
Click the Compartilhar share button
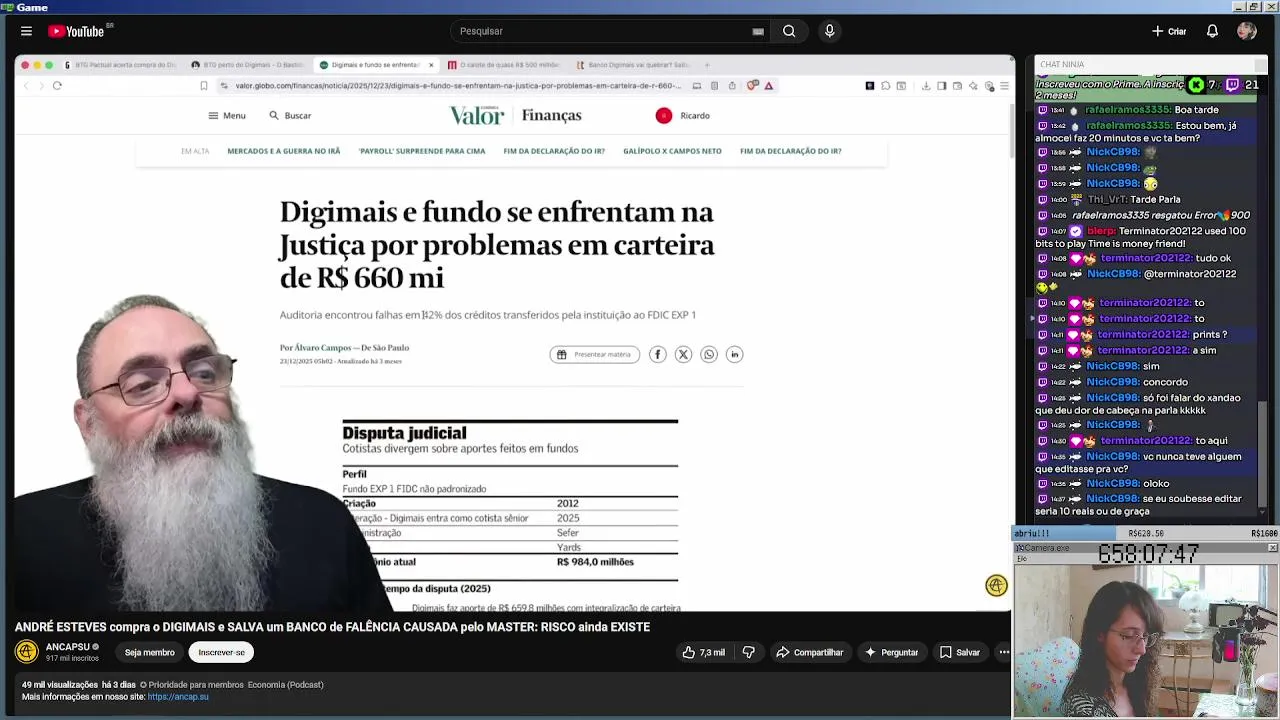(809, 652)
